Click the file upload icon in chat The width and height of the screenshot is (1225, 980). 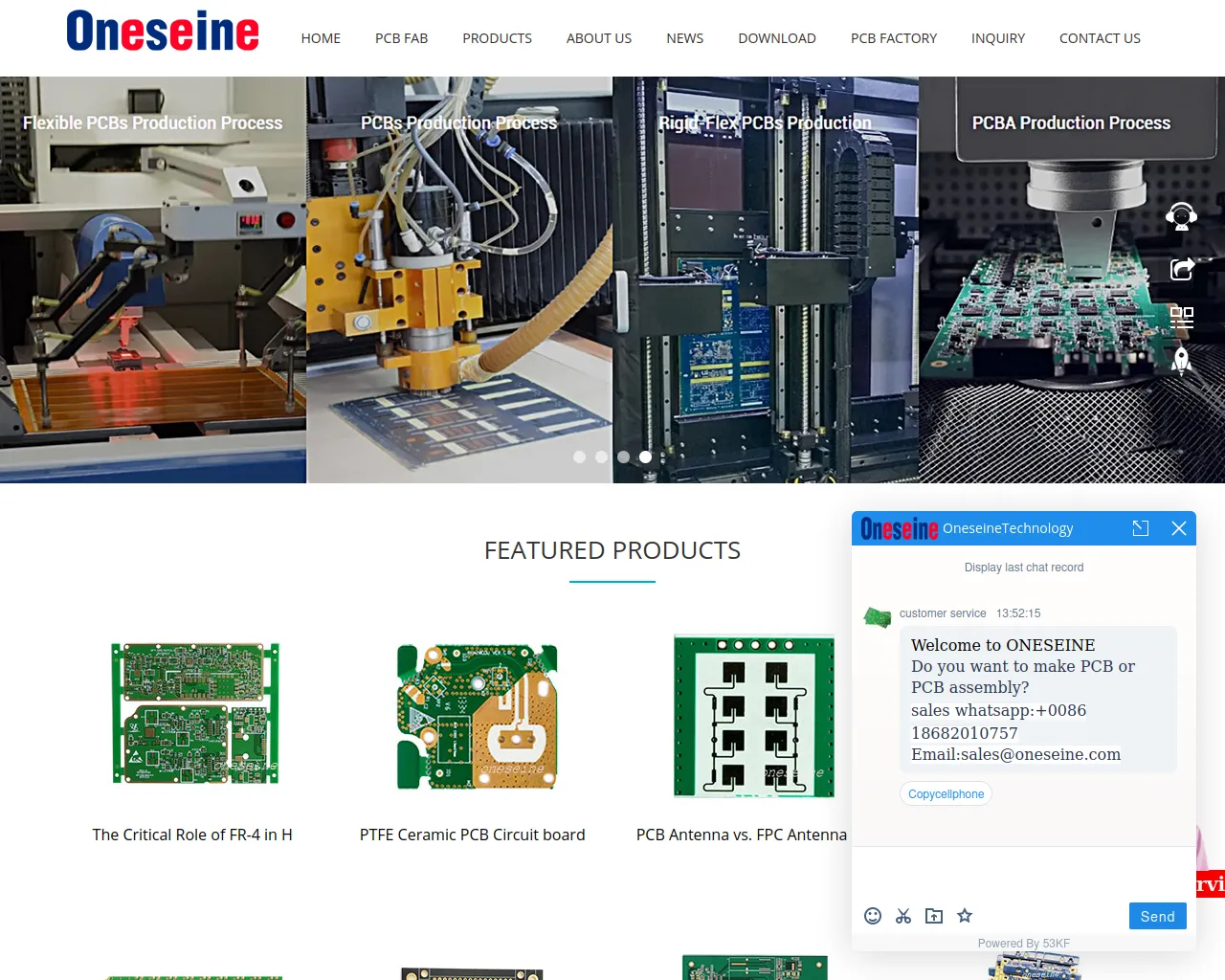[x=934, y=916]
